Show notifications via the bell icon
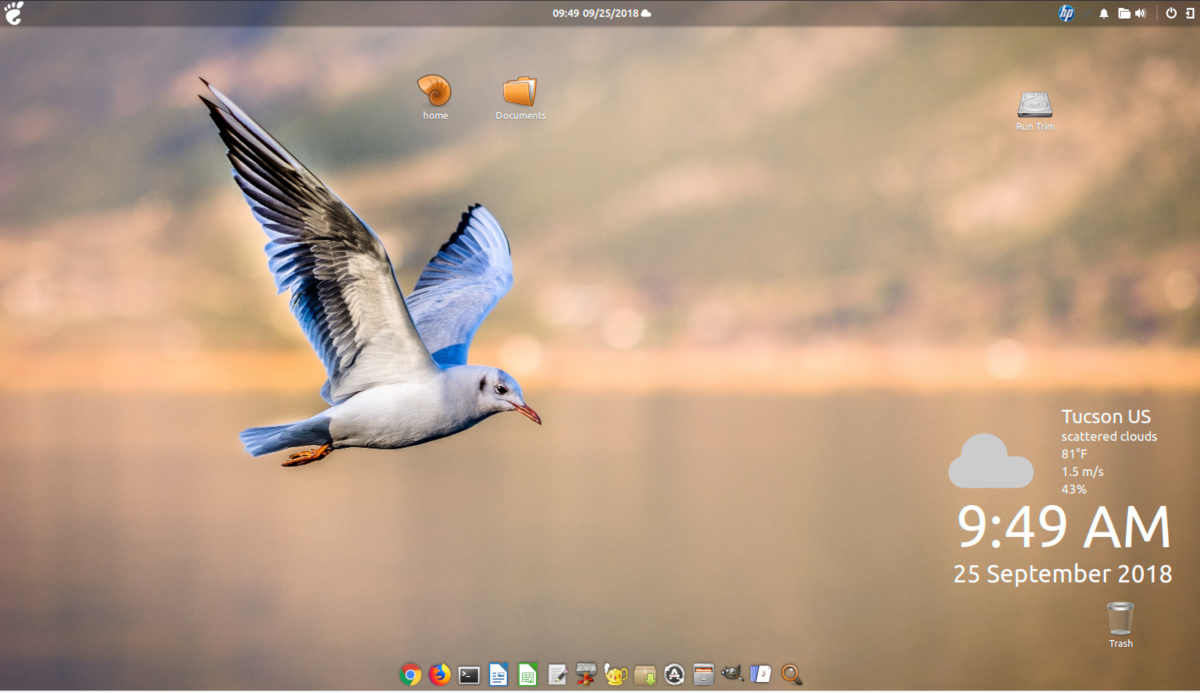Screen dimensions: 1200x693 click(x=1104, y=13)
